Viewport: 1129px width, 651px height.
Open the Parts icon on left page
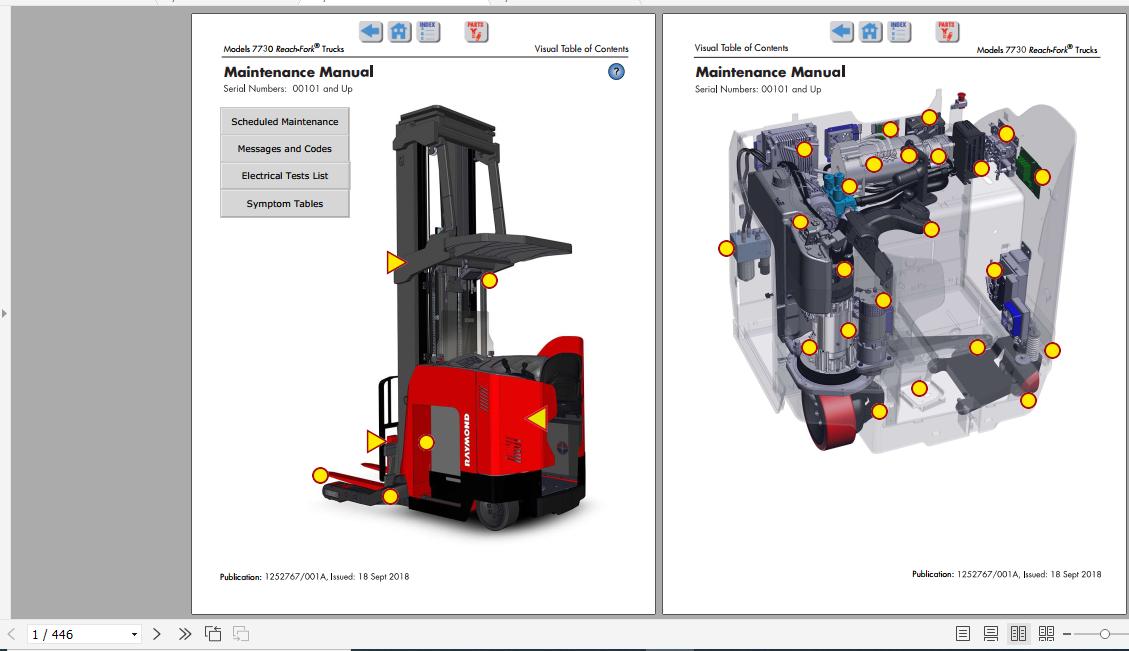tap(476, 32)
